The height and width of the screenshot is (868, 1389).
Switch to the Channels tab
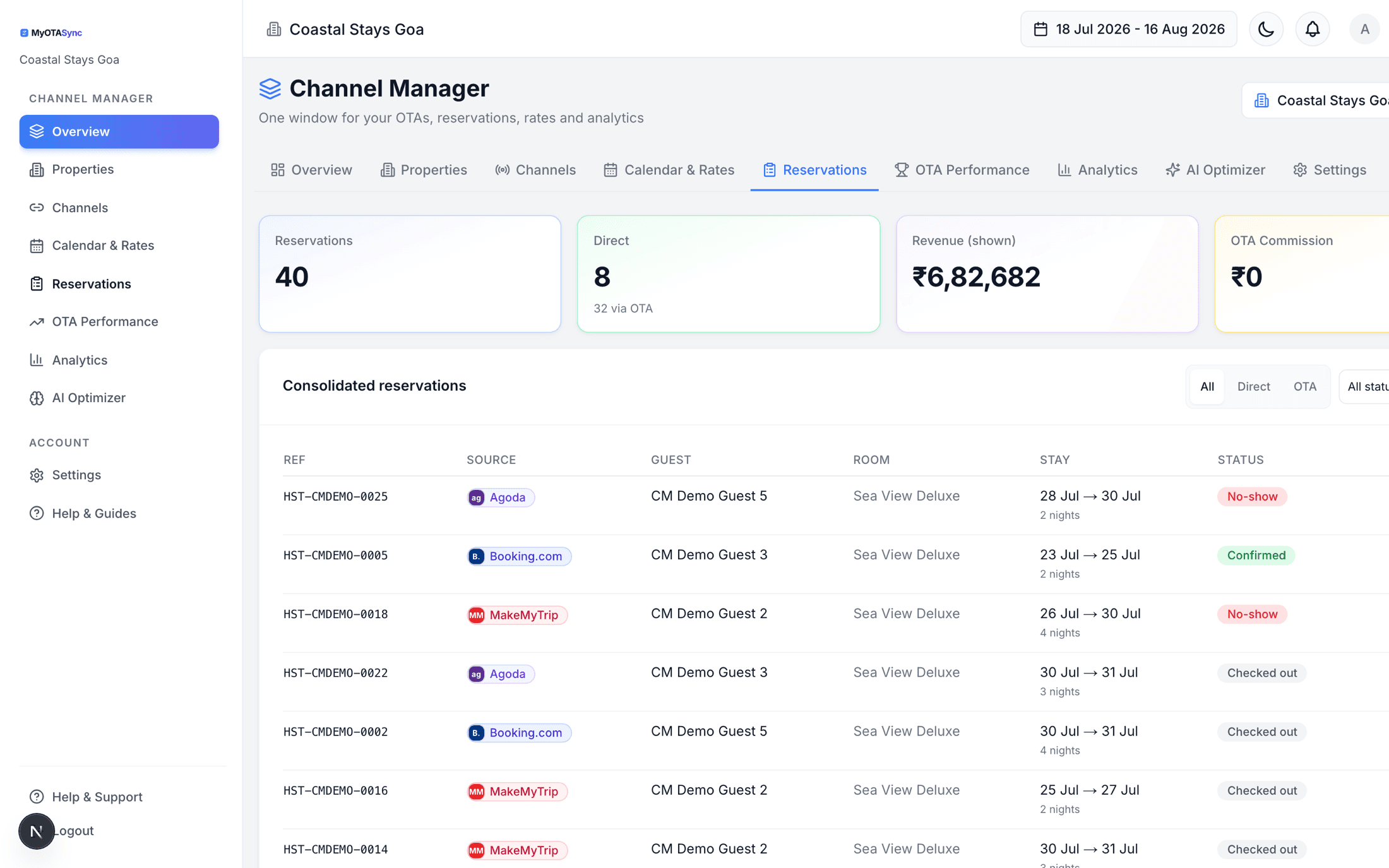click(535, 170)
